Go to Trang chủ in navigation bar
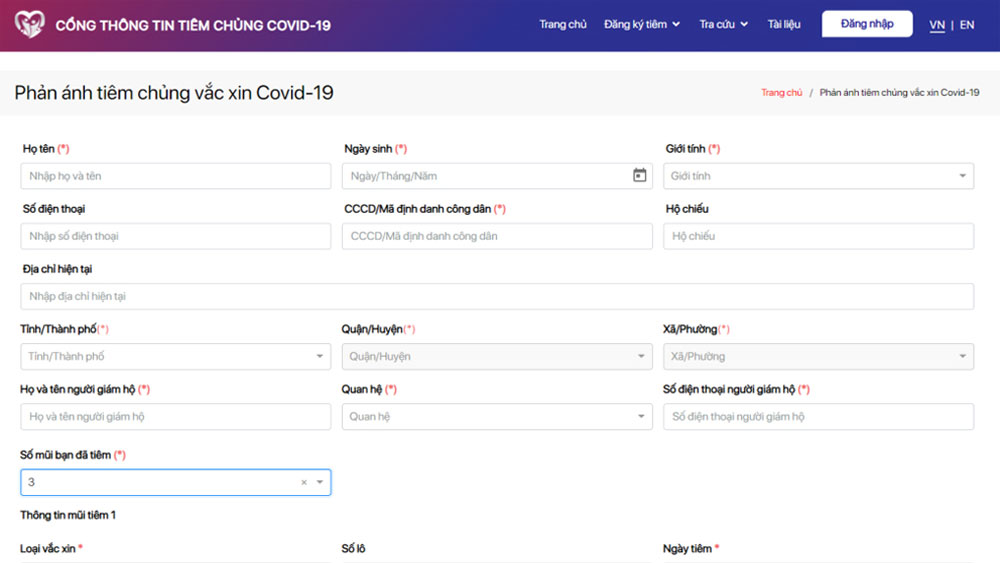 click(x=563, y=24)
